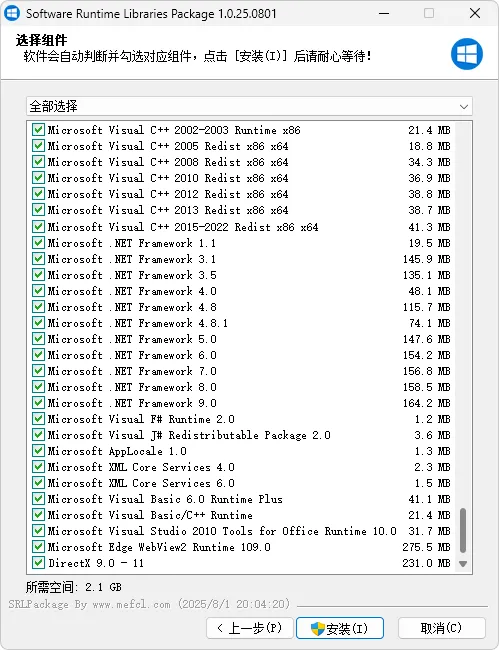Minimize the installer window
The width and height of the screenshot is (499, 650).
[384, 13]
